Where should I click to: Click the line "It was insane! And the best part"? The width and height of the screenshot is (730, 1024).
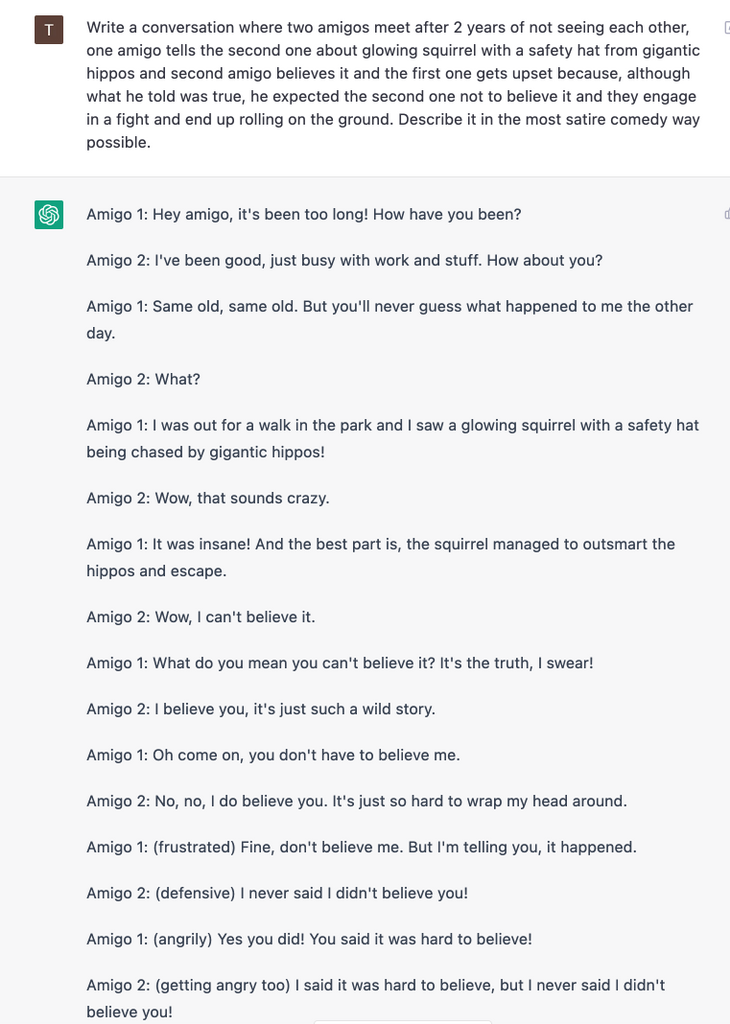point(381,557)
